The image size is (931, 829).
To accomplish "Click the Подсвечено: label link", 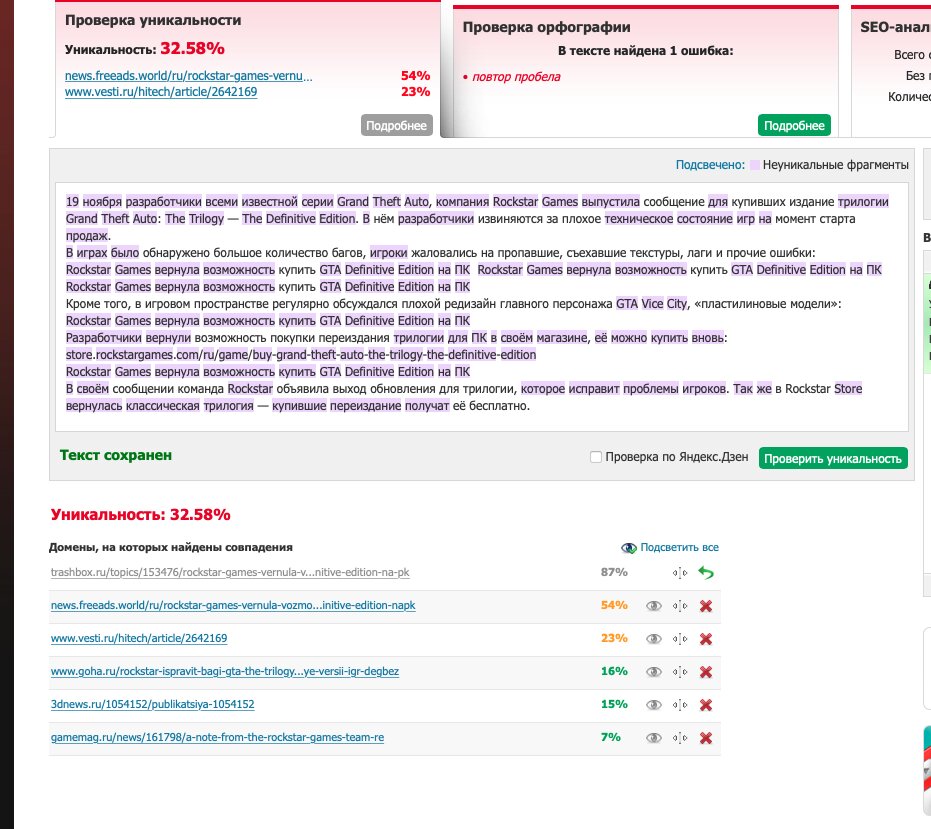I will click(710, 165).
